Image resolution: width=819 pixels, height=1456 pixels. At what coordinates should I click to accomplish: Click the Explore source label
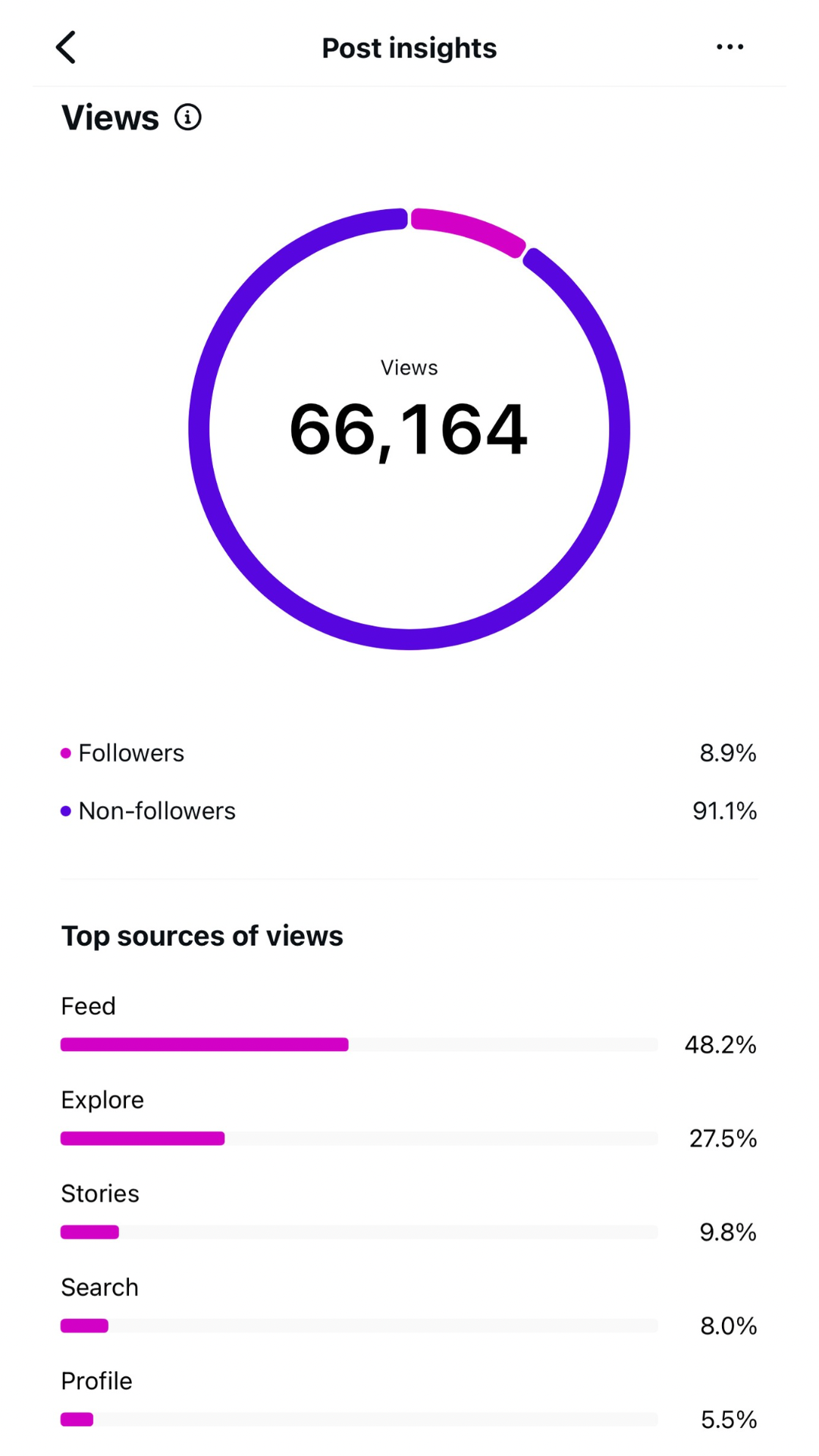point(102,1099)
